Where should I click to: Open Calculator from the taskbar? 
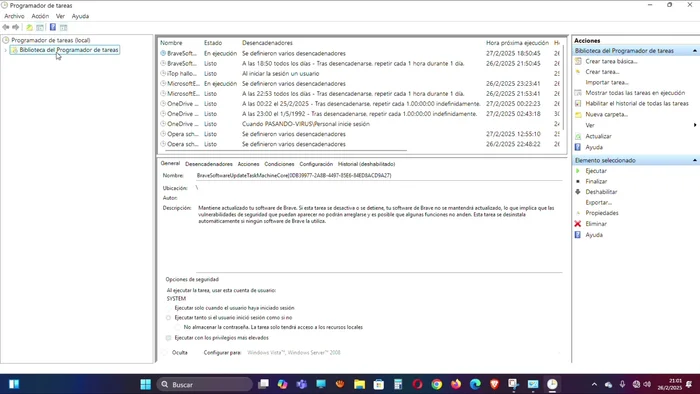tap(398, 384)
